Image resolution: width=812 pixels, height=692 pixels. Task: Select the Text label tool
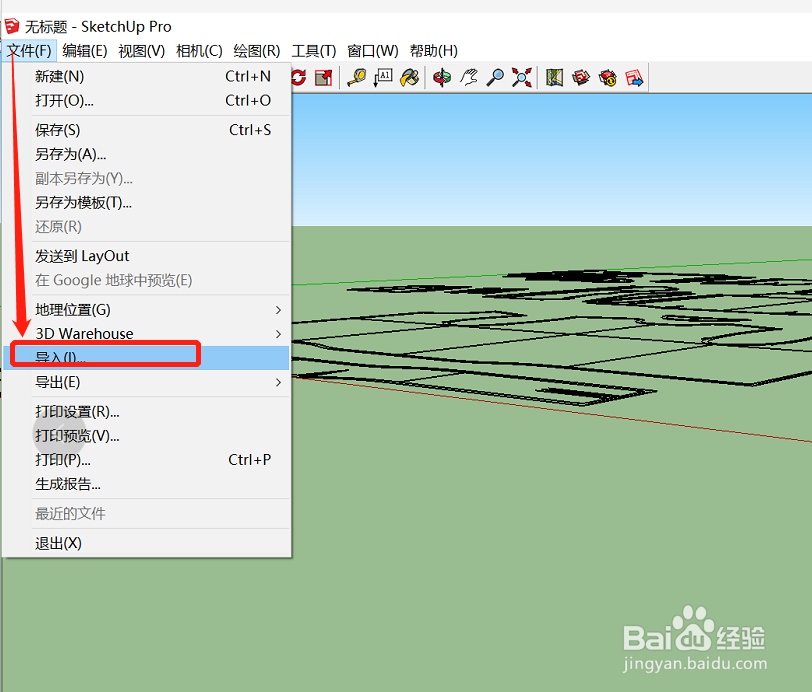pos(383,78)
